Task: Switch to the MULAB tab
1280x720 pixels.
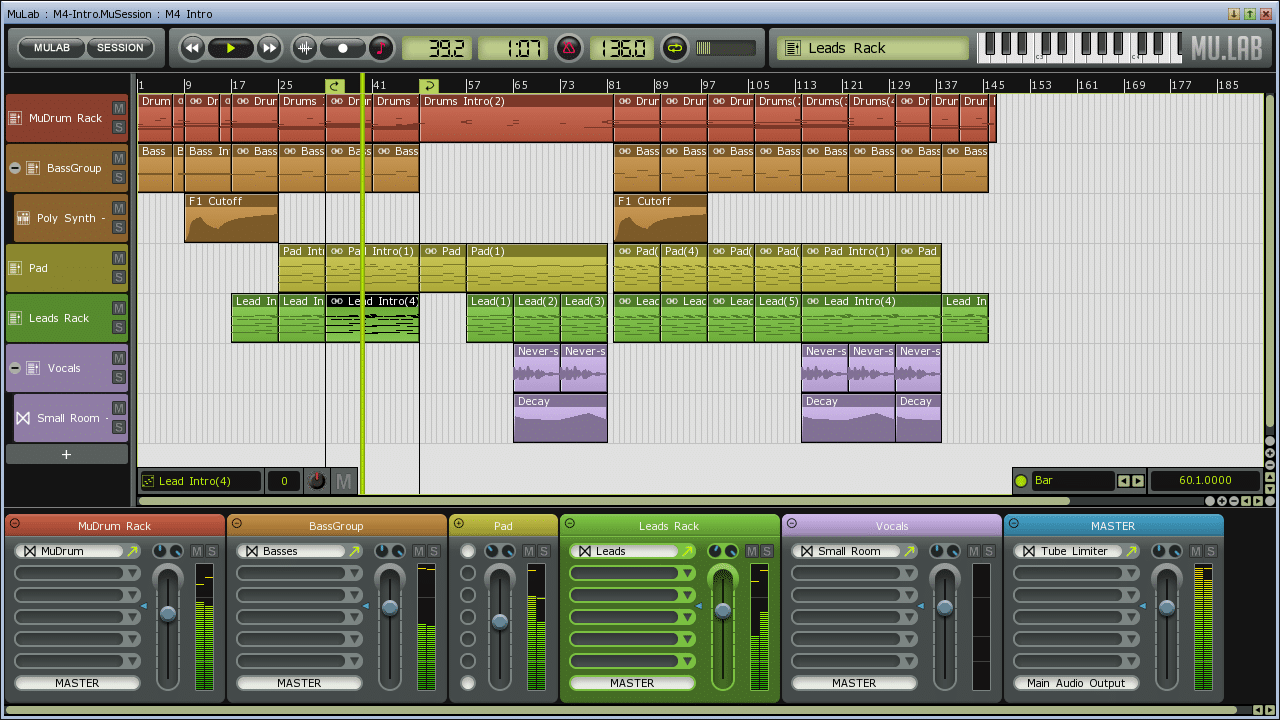Action: point(50,47)
